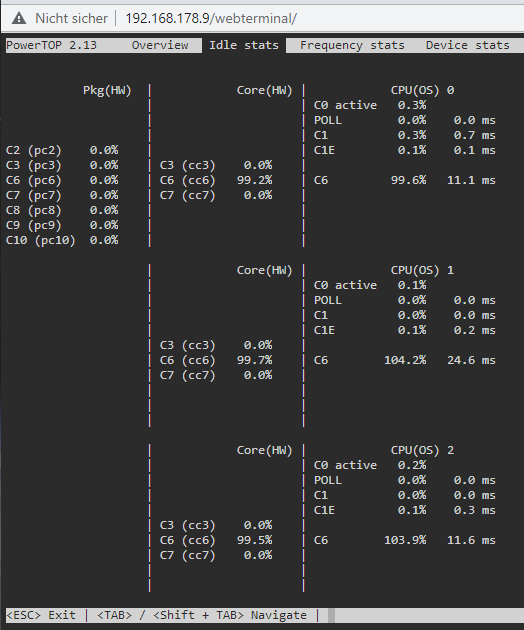The width and height of the screenshot is (524, 630).
Task: Click the C1E row showing 0.3 ms
Action: click(405, 510)
